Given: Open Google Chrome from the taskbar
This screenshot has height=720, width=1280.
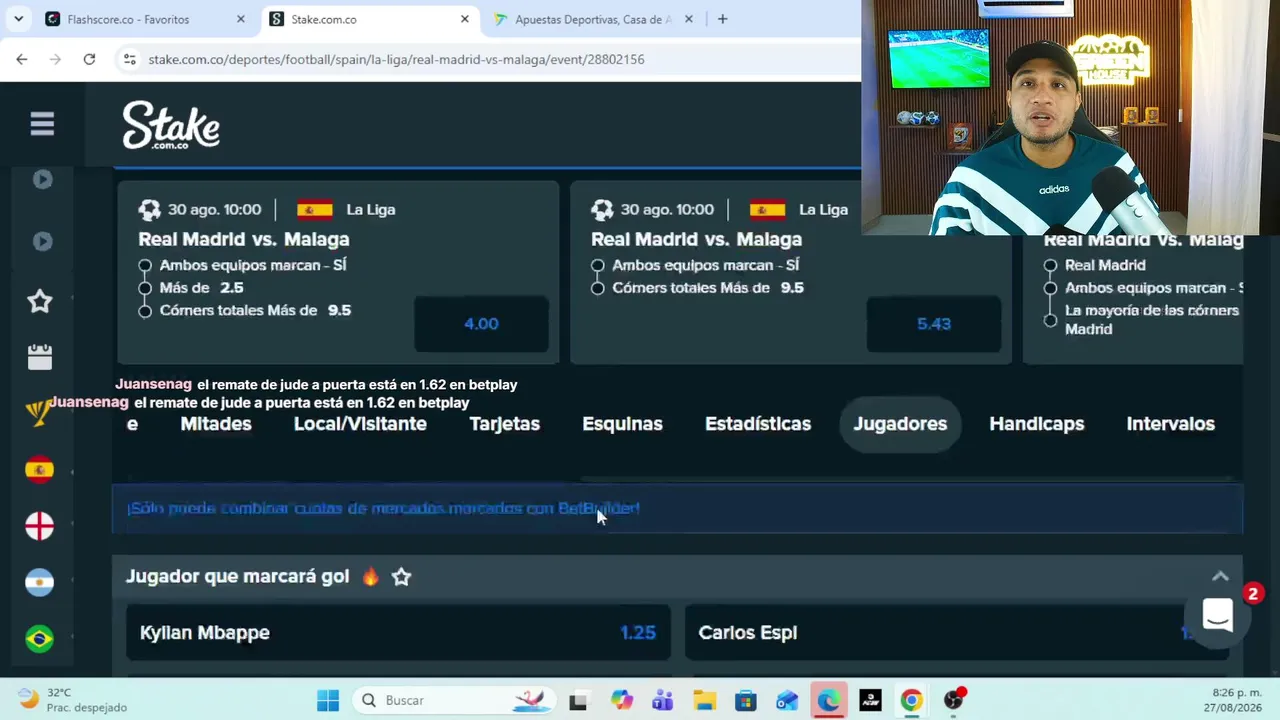Looking at the screenshot, I should coord(911,700).
